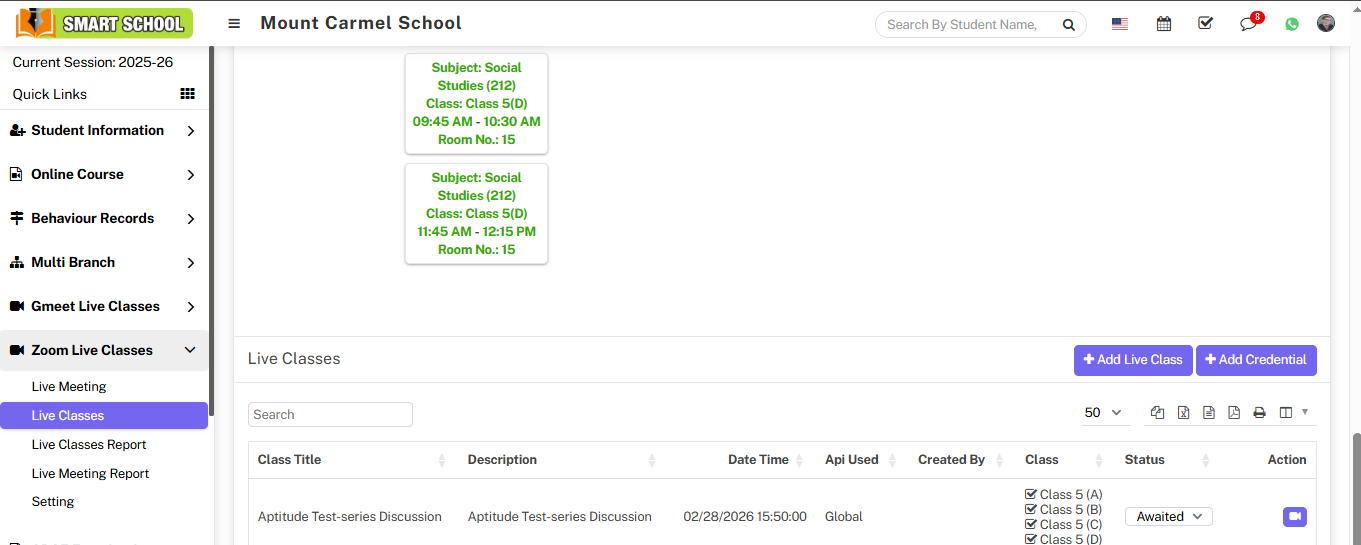This screenshot has height=545, width=1361.
Task: Open the calendar icon in header
Action: pyautogui.click(x=1164, y=24)
